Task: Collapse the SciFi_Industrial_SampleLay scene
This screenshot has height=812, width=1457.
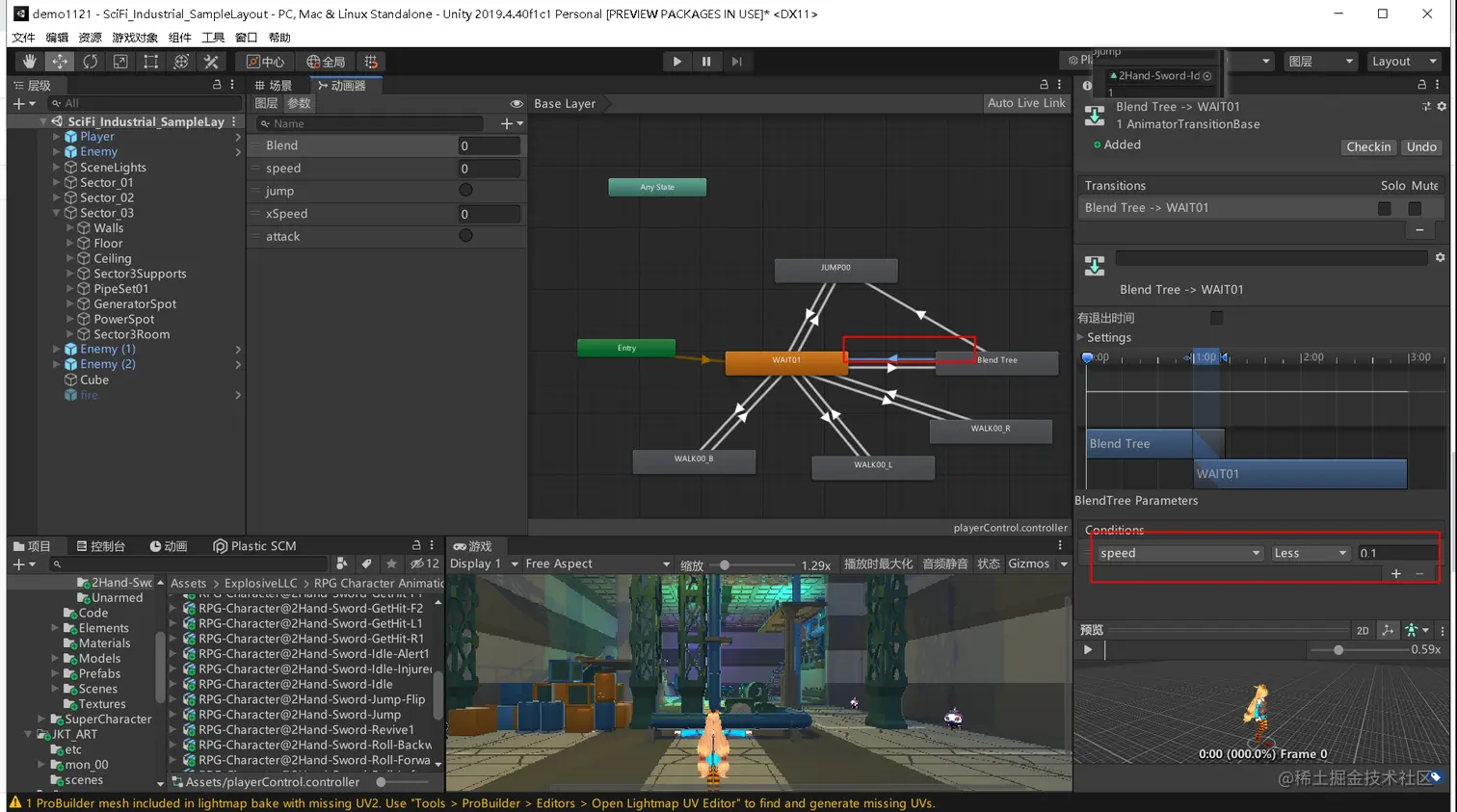Action: pyautogui.click(x=42, y=121)
